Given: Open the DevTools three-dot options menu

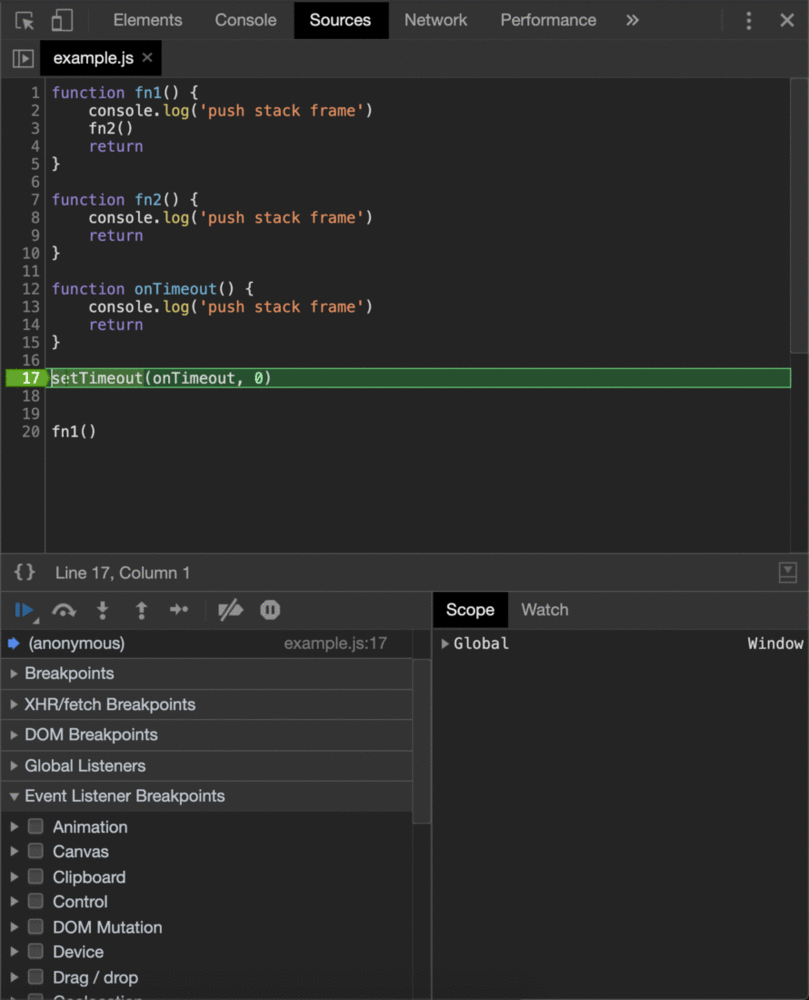Looking at the screenshot, I should (x=748, y=20).
